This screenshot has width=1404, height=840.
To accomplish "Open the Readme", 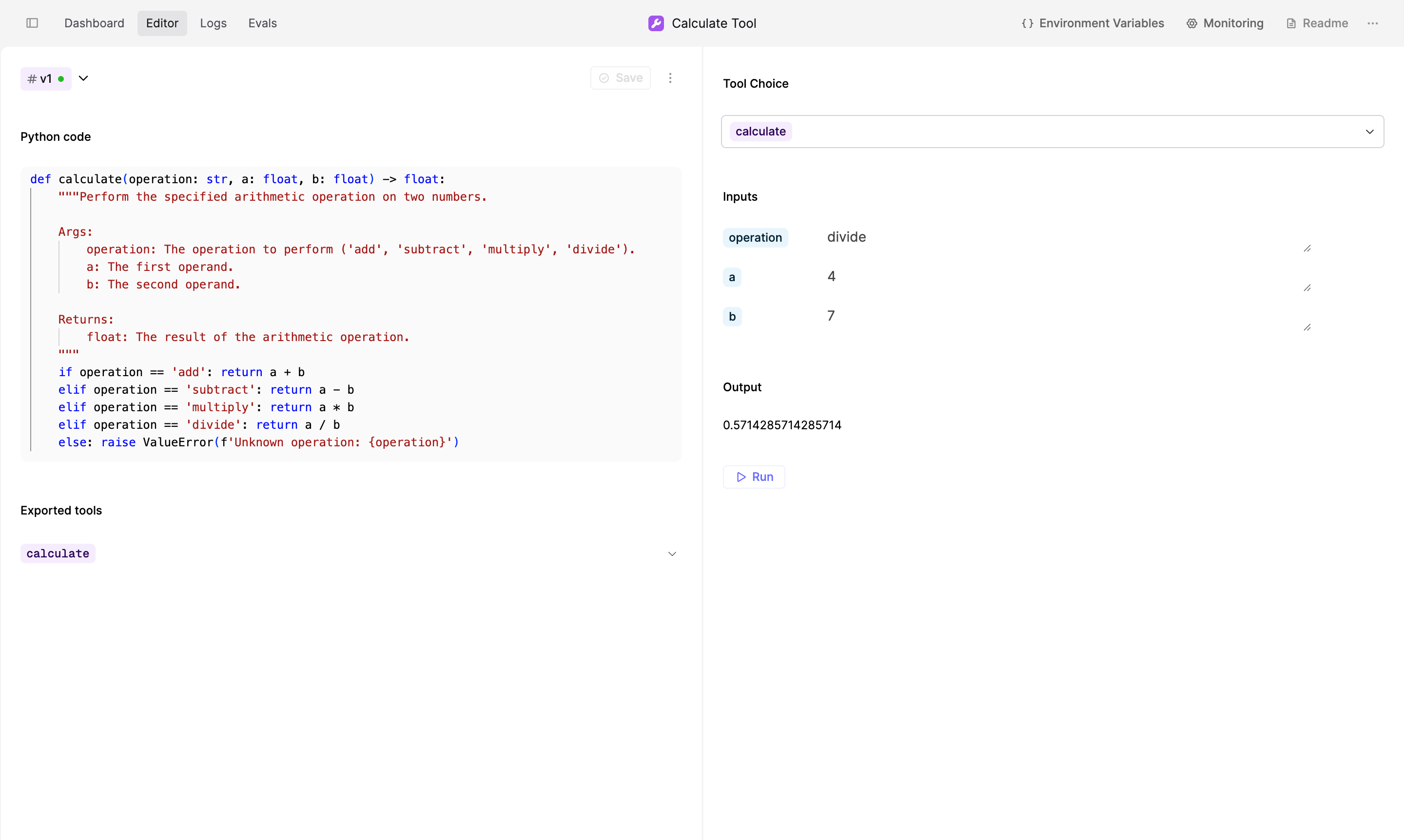I will pos(1317,23).
